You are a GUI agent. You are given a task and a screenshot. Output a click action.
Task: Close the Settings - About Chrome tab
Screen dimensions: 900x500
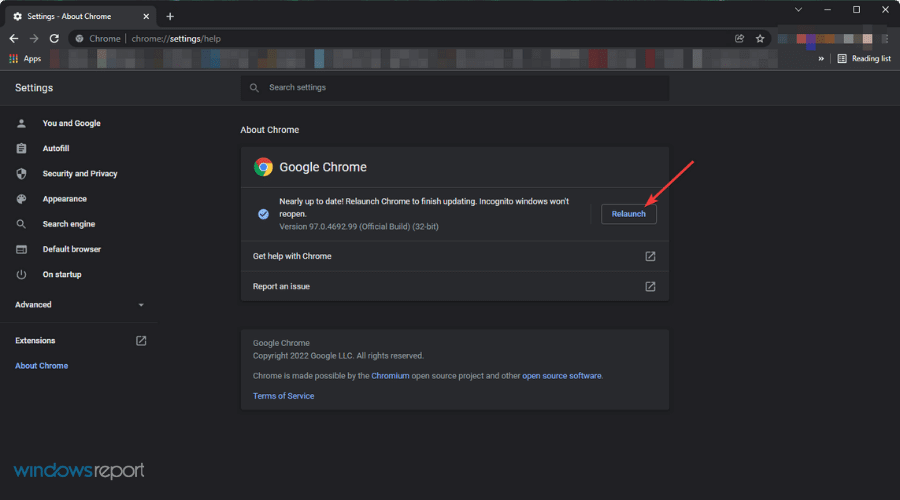[146, 16]
